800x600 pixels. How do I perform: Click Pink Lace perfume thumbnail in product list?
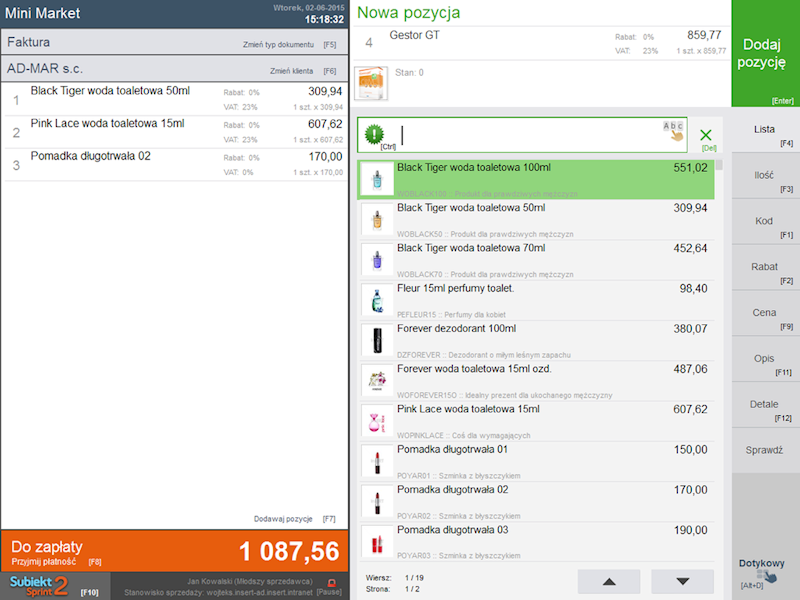click(377, 421)
